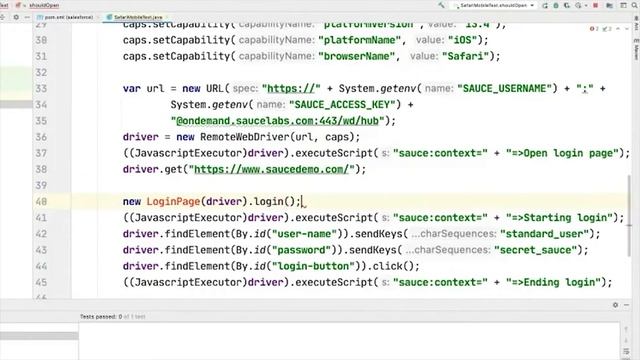Click the "SAUCE_USERNAME" string
The height and width of the screenshot is (360, 640).
[504, 89]
